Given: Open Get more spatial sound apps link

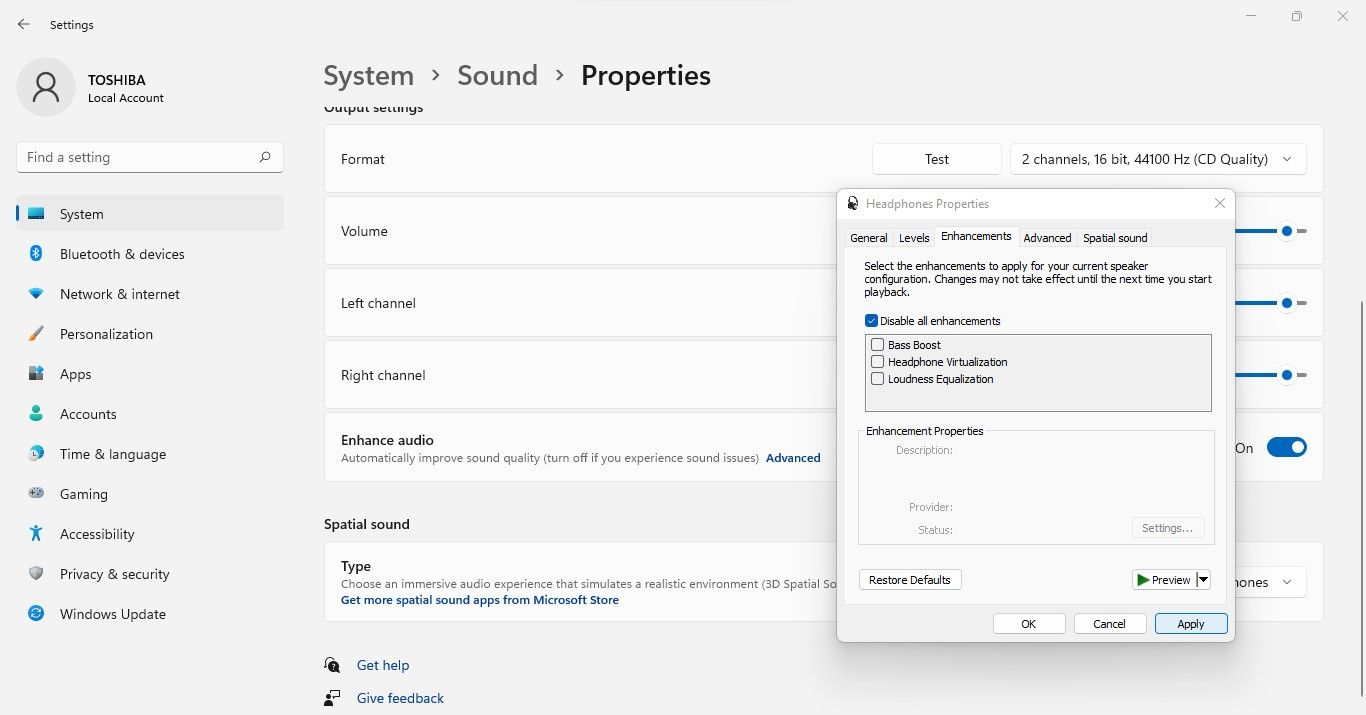Looking at the screenshot, I should [480, 600].
